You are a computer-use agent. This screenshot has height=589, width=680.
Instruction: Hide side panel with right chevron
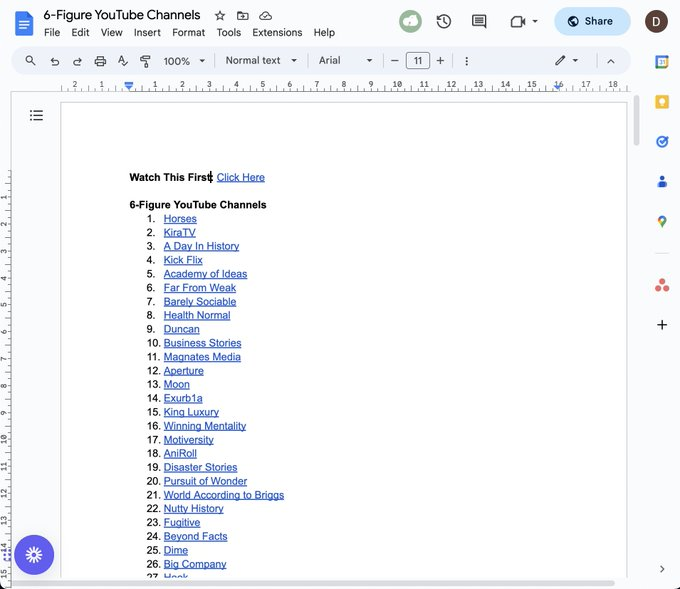tap(662, 569)
